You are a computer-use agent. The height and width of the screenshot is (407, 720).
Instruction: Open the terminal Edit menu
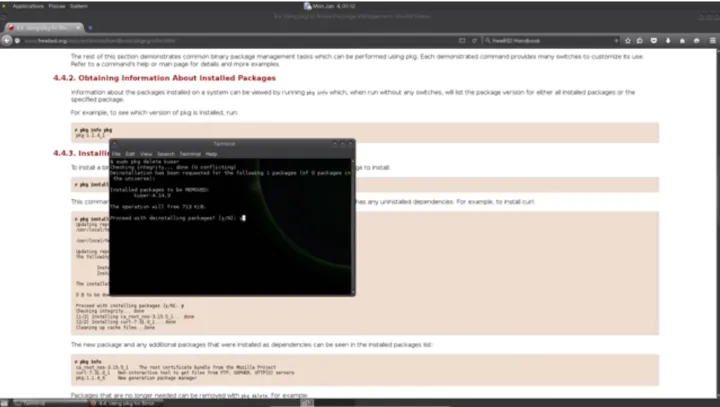click(130, 153)
